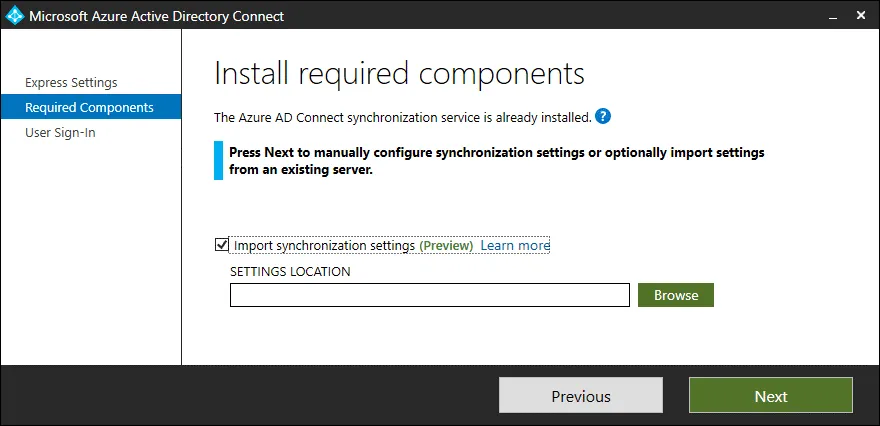Go back with the Previous button
This screenshot has height=426, width=880.
click(580, 396)
